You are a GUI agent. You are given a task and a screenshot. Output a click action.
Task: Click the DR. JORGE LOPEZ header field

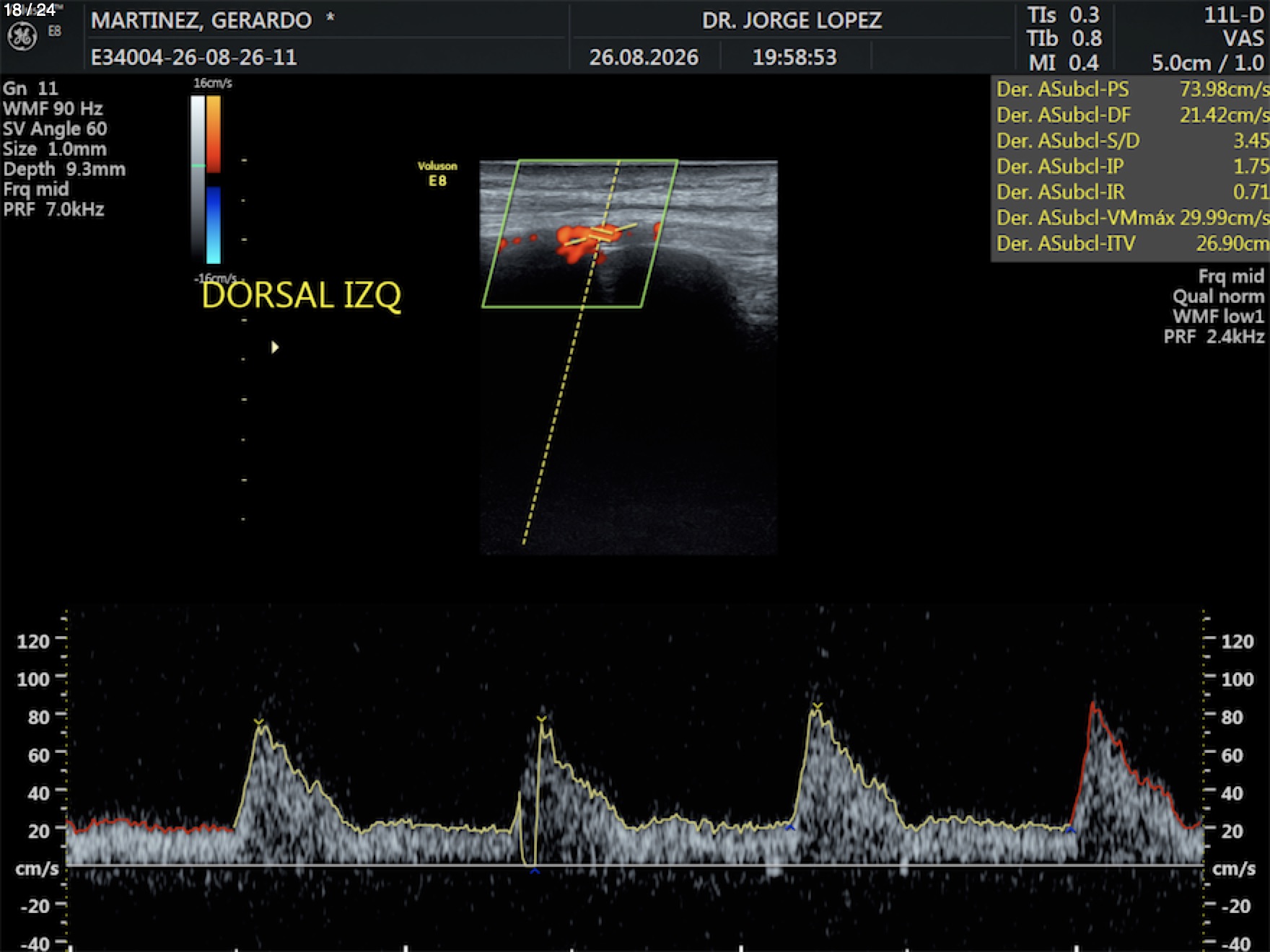[x=792, y=20]
